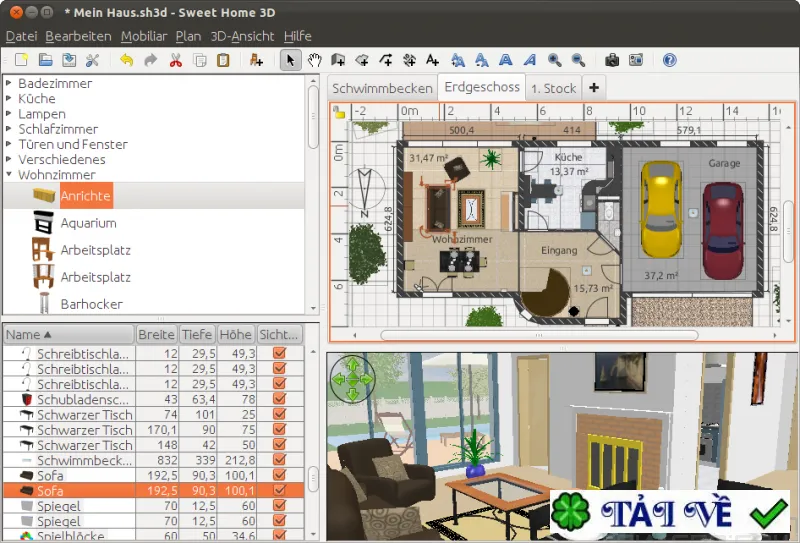Select the Create walls tool

[x=338, y=60]
